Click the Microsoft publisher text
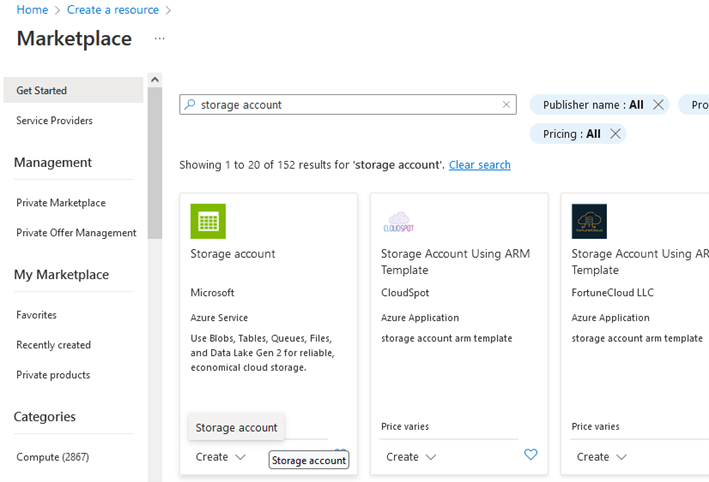 [x=212, y=293]
